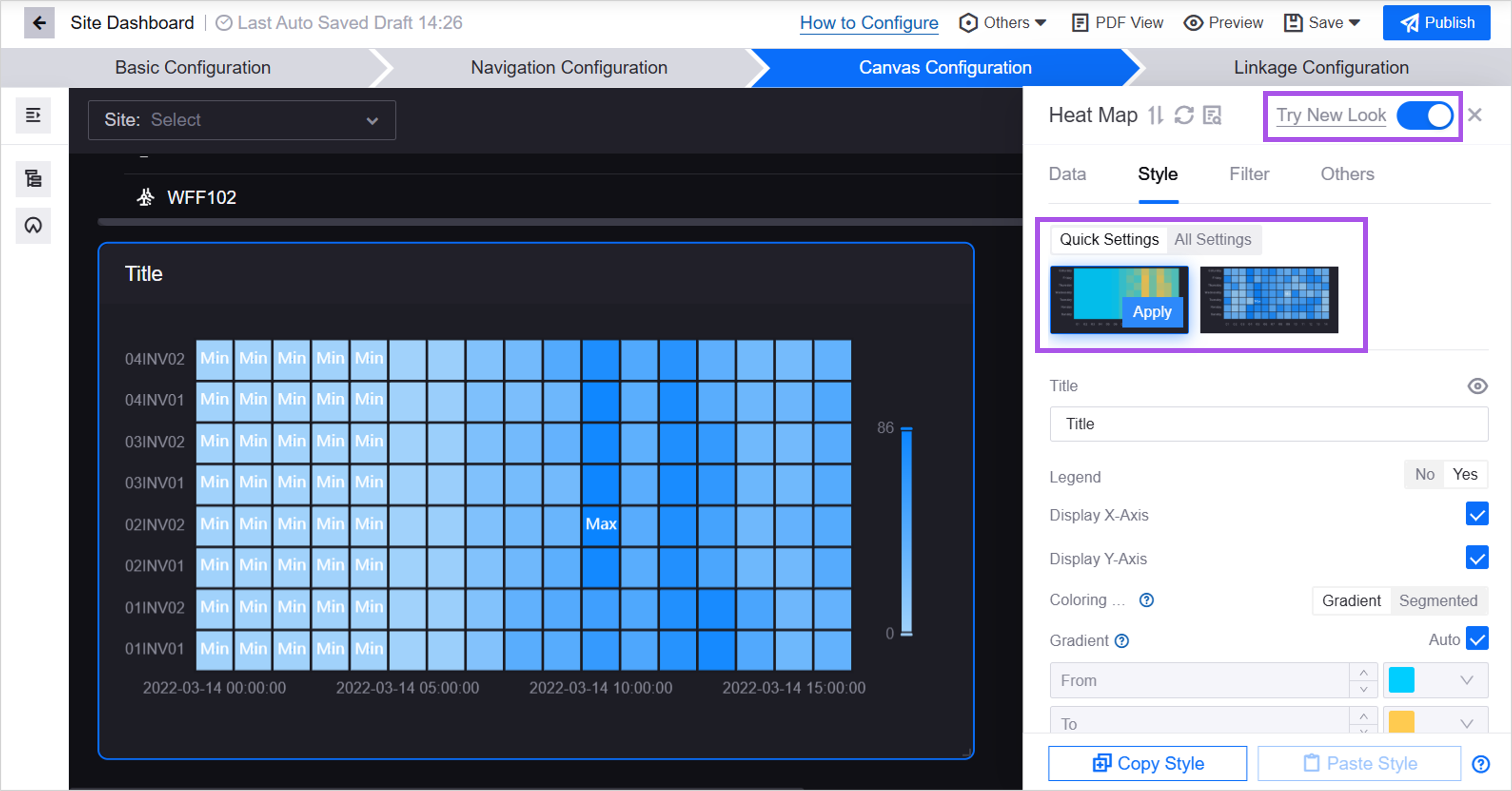Uncheck Display X-Axis checkbox

[x=1476, y=515]
